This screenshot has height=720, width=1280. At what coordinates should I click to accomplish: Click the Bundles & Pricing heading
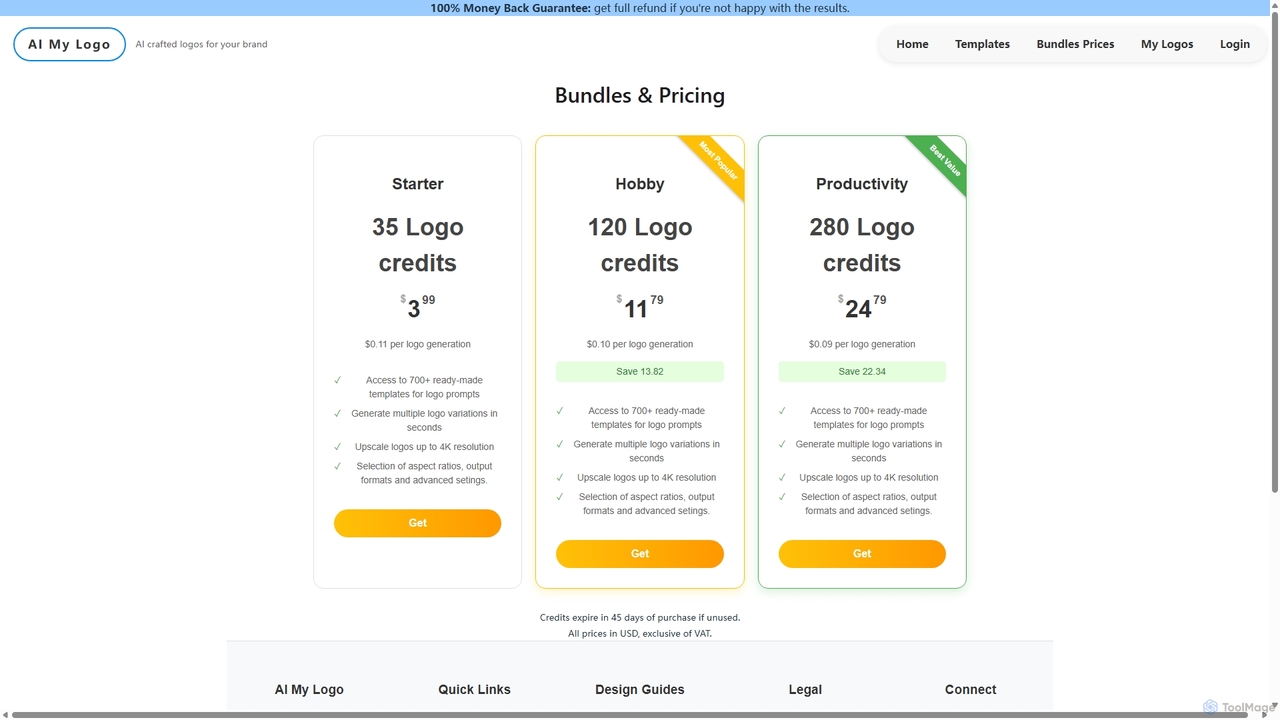point(640,96)
